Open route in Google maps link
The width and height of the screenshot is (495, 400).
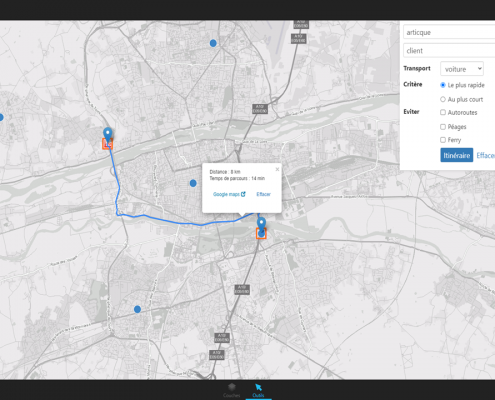(x=229, y=194)
